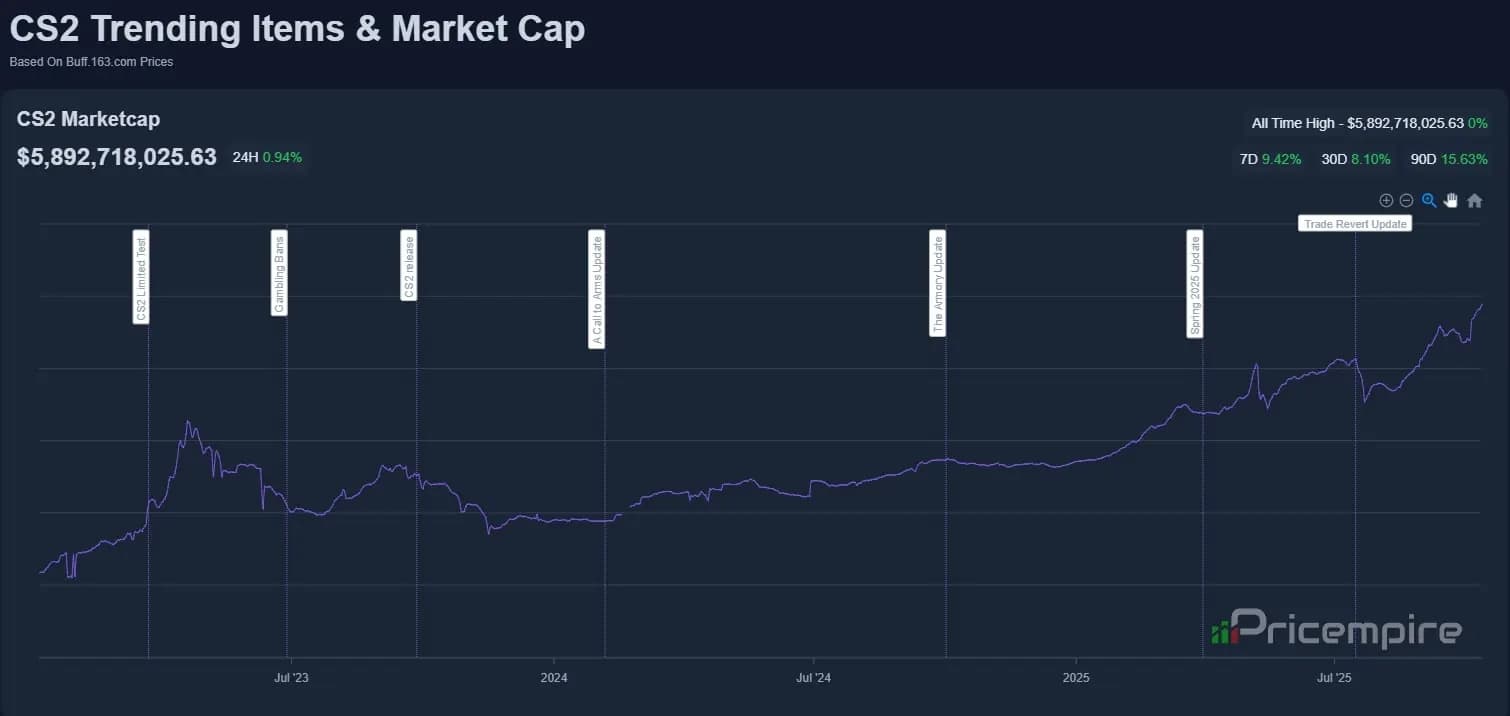Viewport: 1510px width, 716px height.
Task: Click the CS2 Marketcap panel title
Action: pyautogui.click(x=88, y=119)
